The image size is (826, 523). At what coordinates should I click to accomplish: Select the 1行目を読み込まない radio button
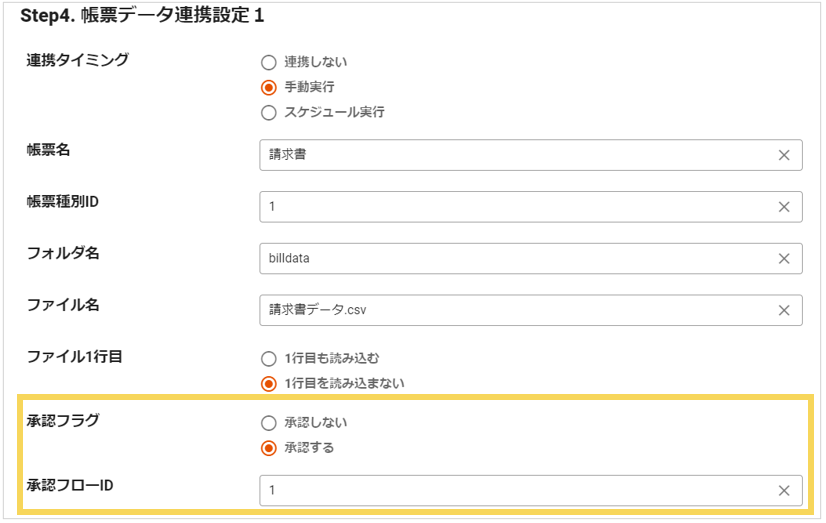[268, 383]
